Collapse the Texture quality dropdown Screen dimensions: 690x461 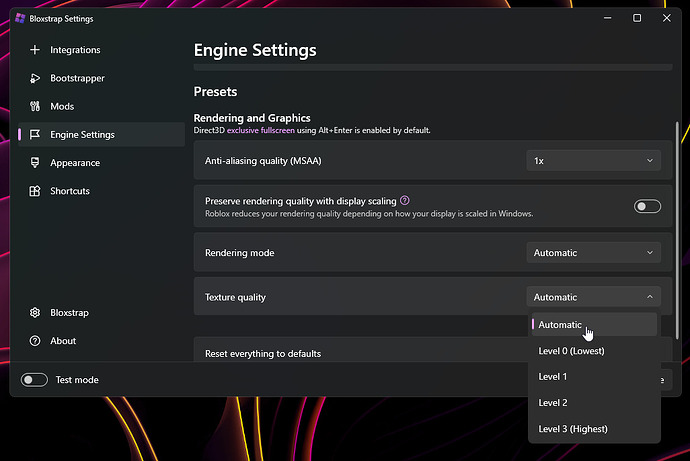click(593, 297)
